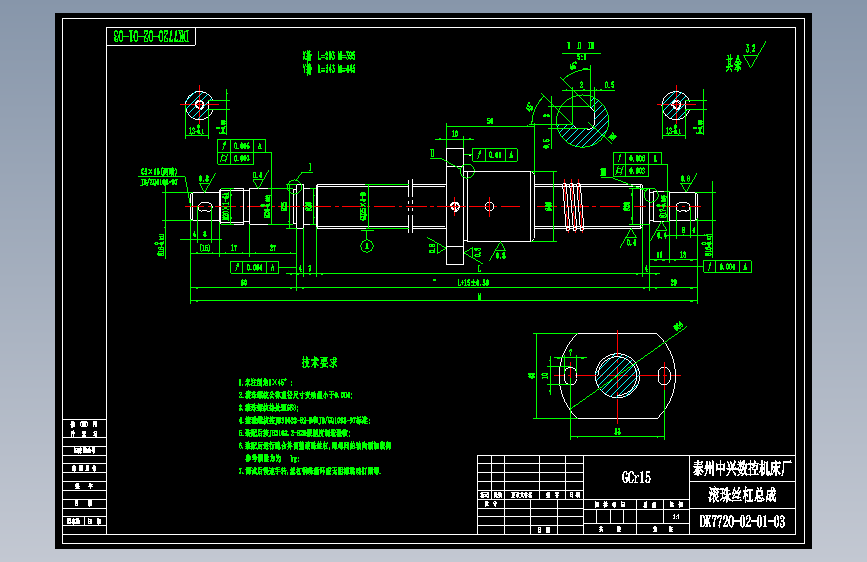Select the right-end small shaft cross-section view

click(x=676, y=106)
